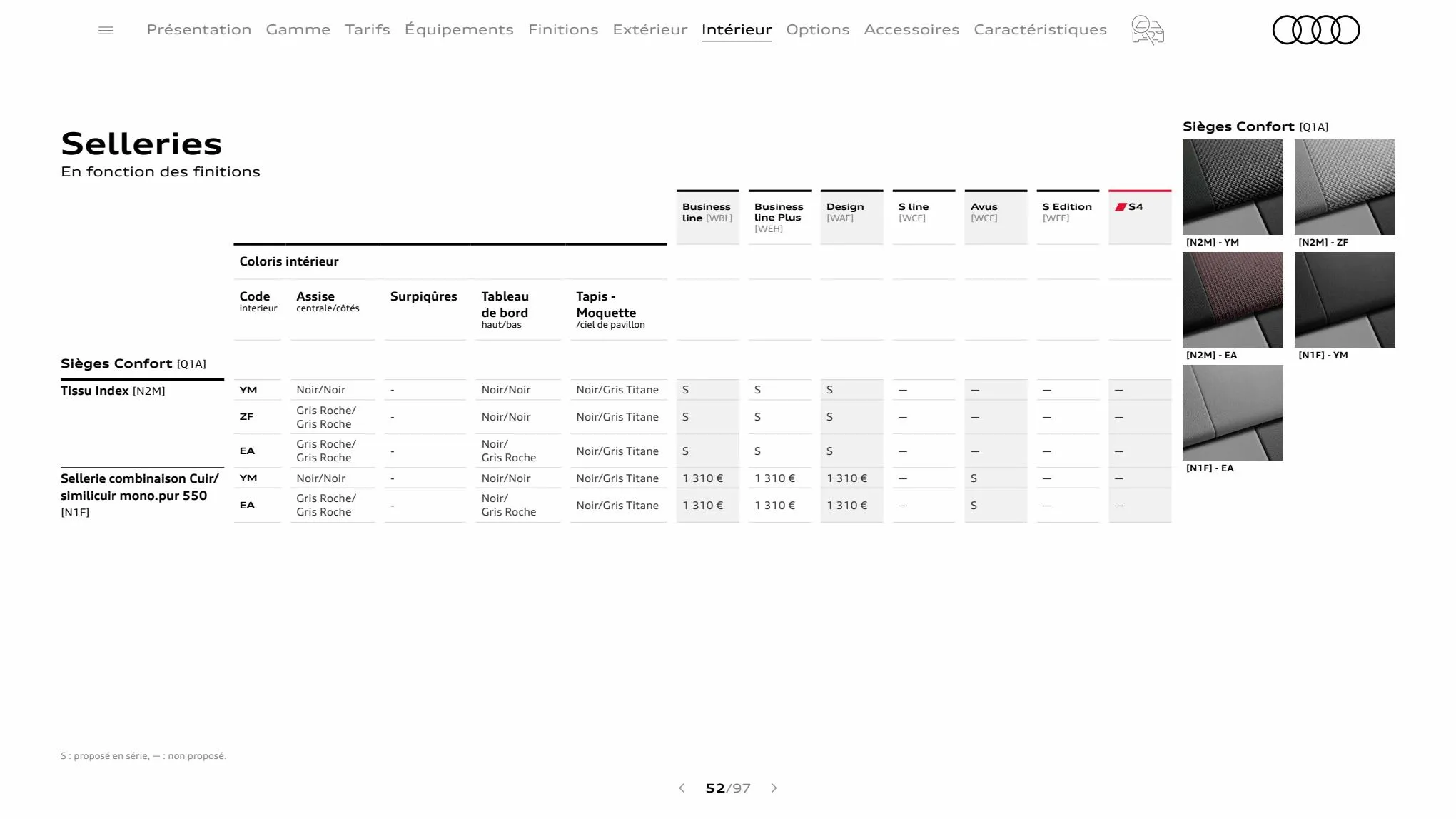Click En fonction des finitions subtitle

click(161, 171)
